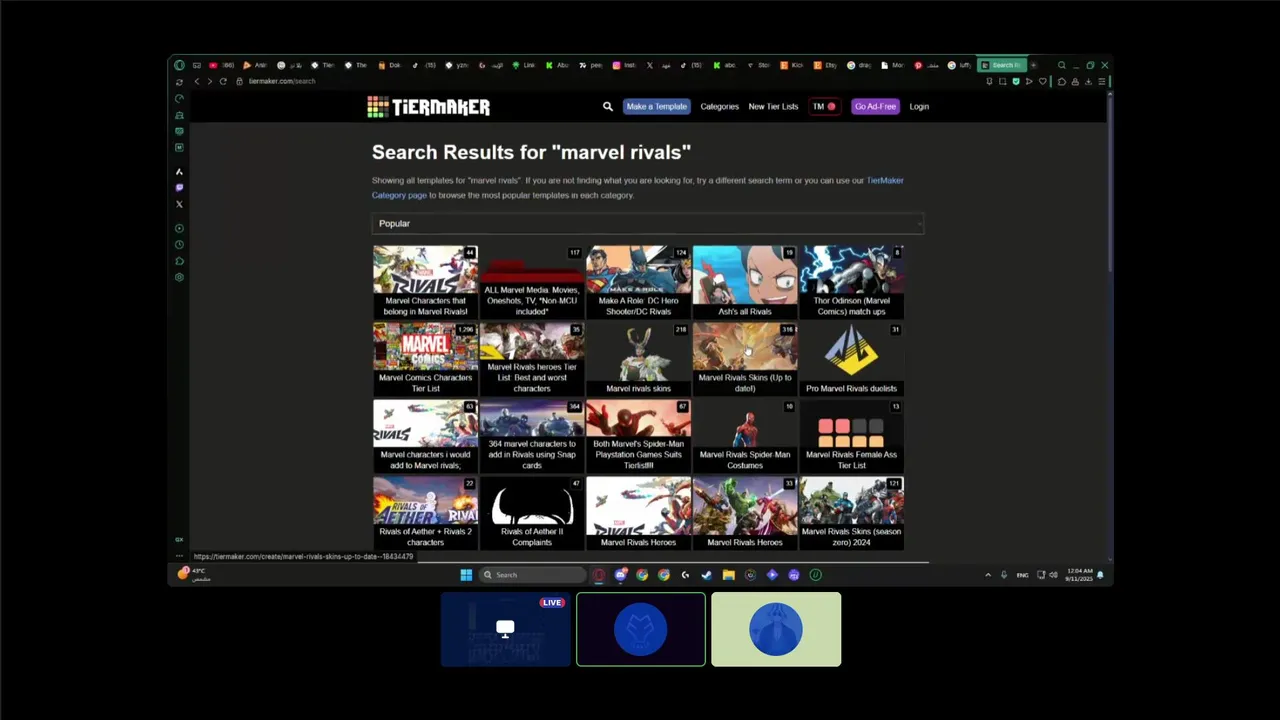Click the Login link

point(919,106)
